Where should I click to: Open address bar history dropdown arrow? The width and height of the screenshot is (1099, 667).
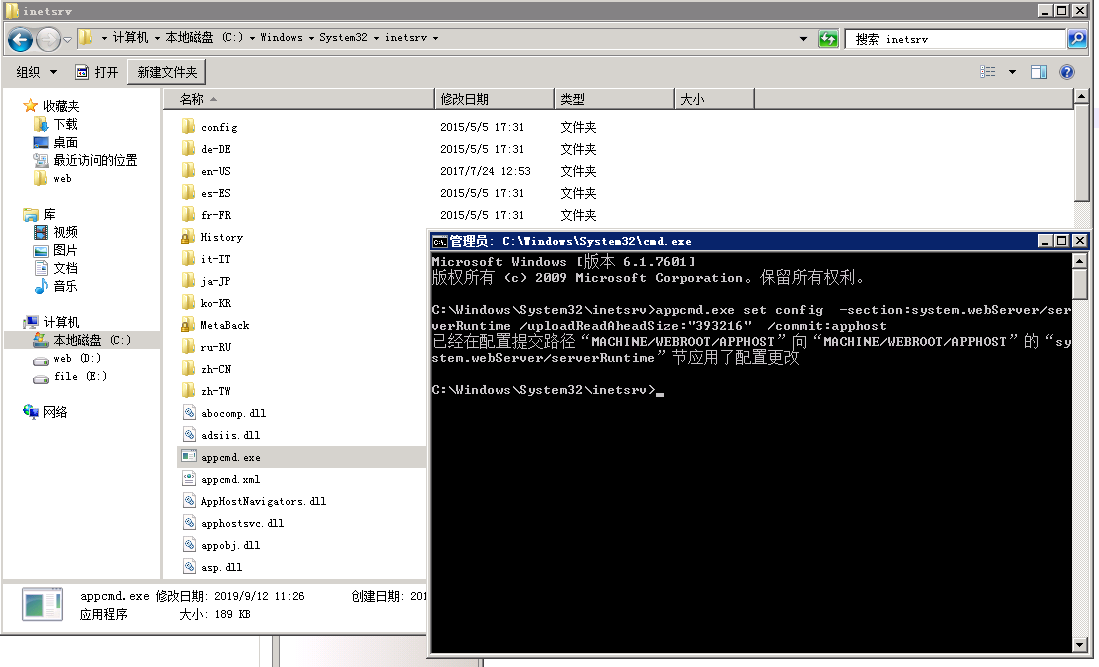pyautogui.click(x=803, y=39)
